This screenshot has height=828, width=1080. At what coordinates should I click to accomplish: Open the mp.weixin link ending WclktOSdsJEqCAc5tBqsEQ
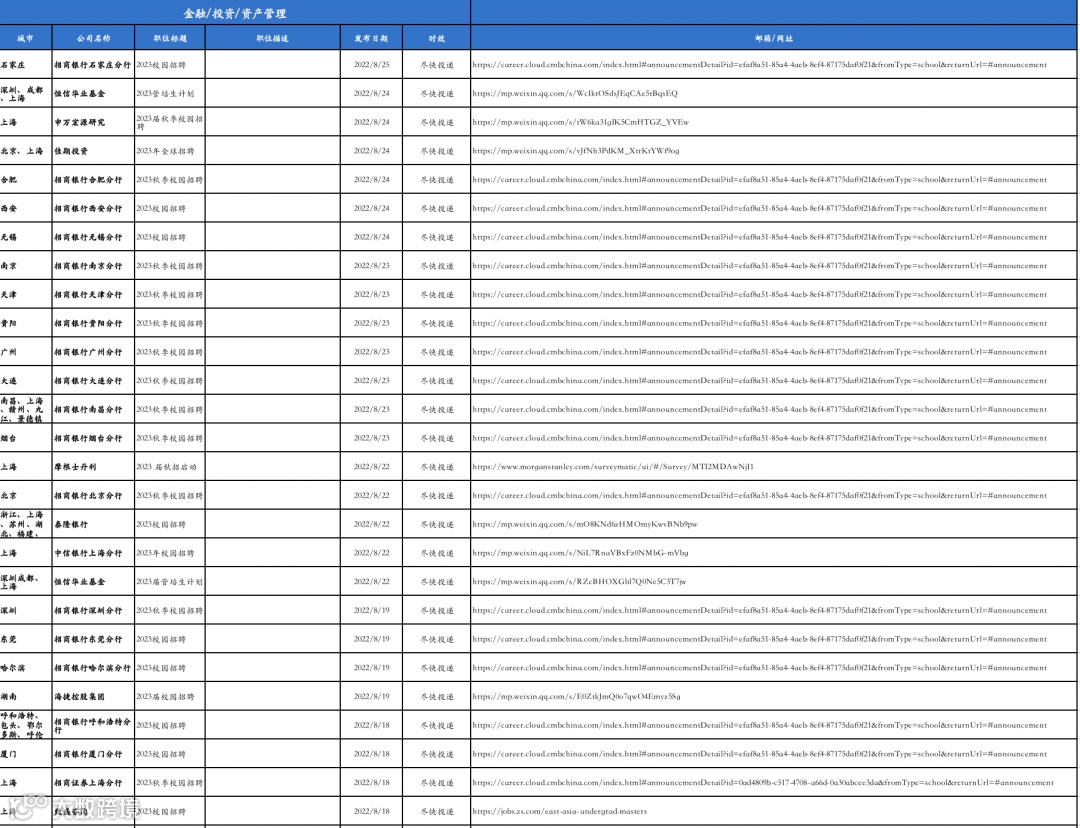point(575,94)
